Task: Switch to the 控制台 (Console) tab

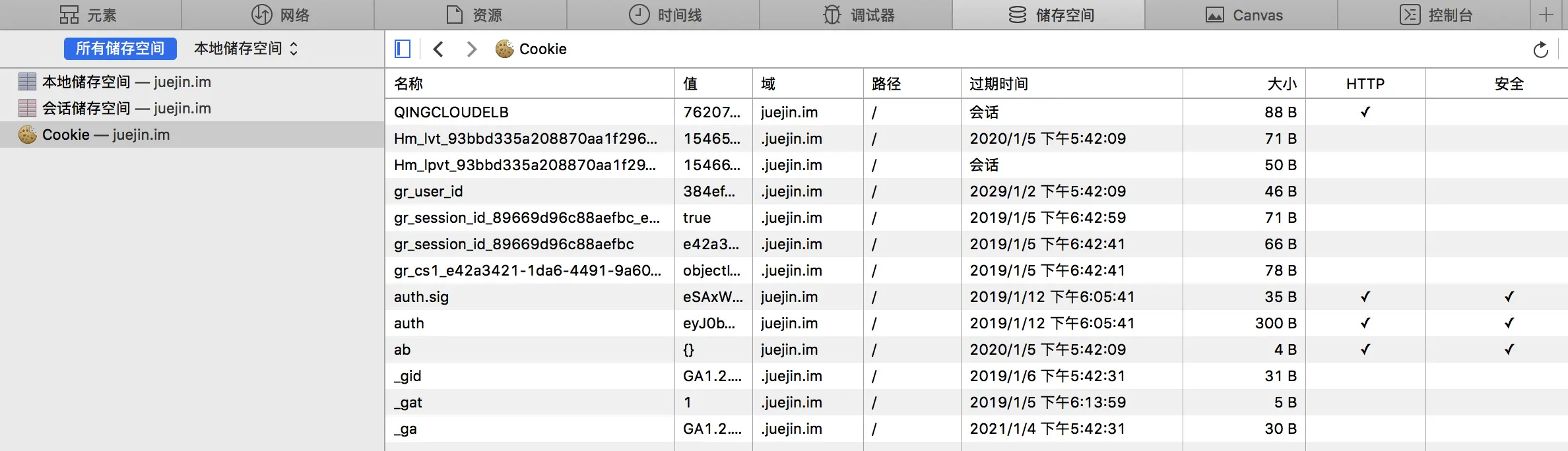Action: tap(1434, 15)
